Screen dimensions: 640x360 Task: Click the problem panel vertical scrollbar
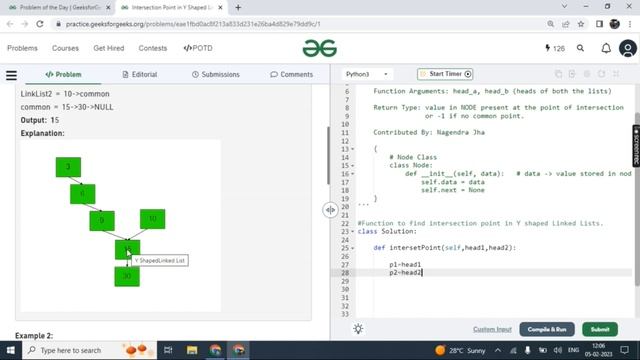pos(328,155)
